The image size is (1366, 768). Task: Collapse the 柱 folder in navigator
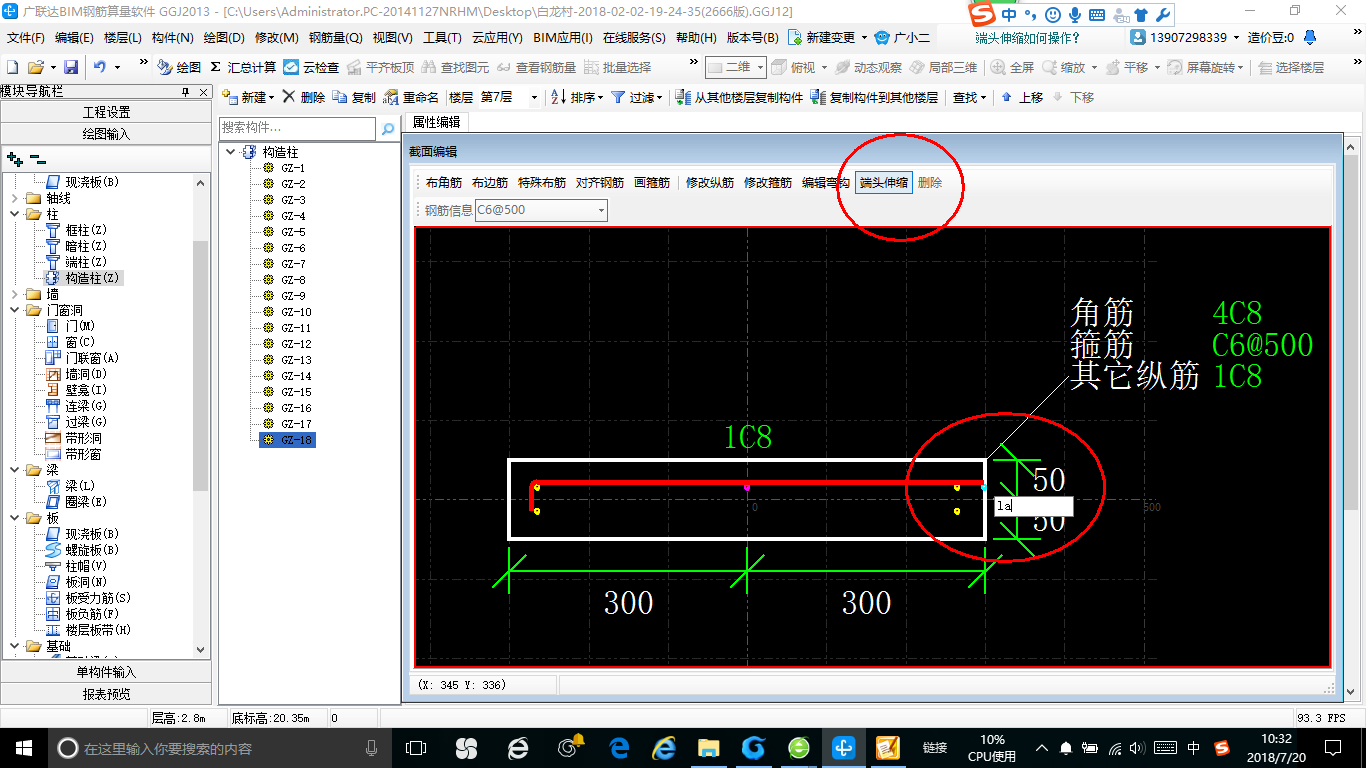pyautogui.click(x=14, y=214)
